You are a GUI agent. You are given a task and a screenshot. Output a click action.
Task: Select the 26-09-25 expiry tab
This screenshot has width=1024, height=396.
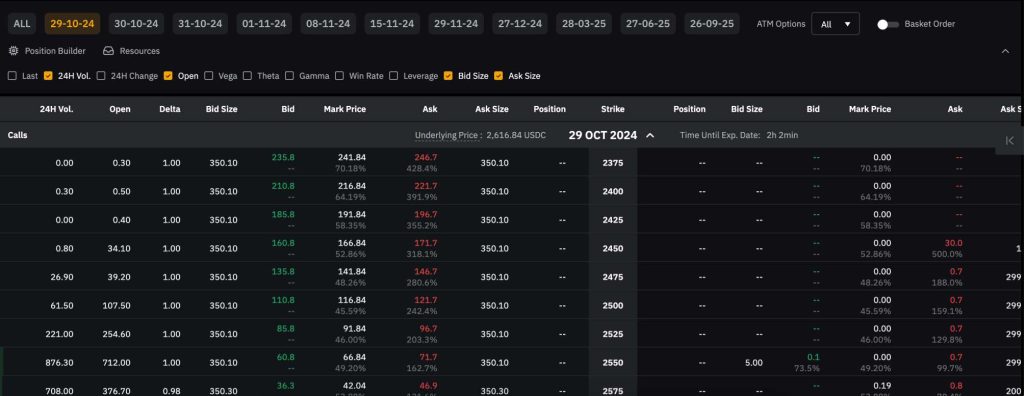tap(712, 24)
